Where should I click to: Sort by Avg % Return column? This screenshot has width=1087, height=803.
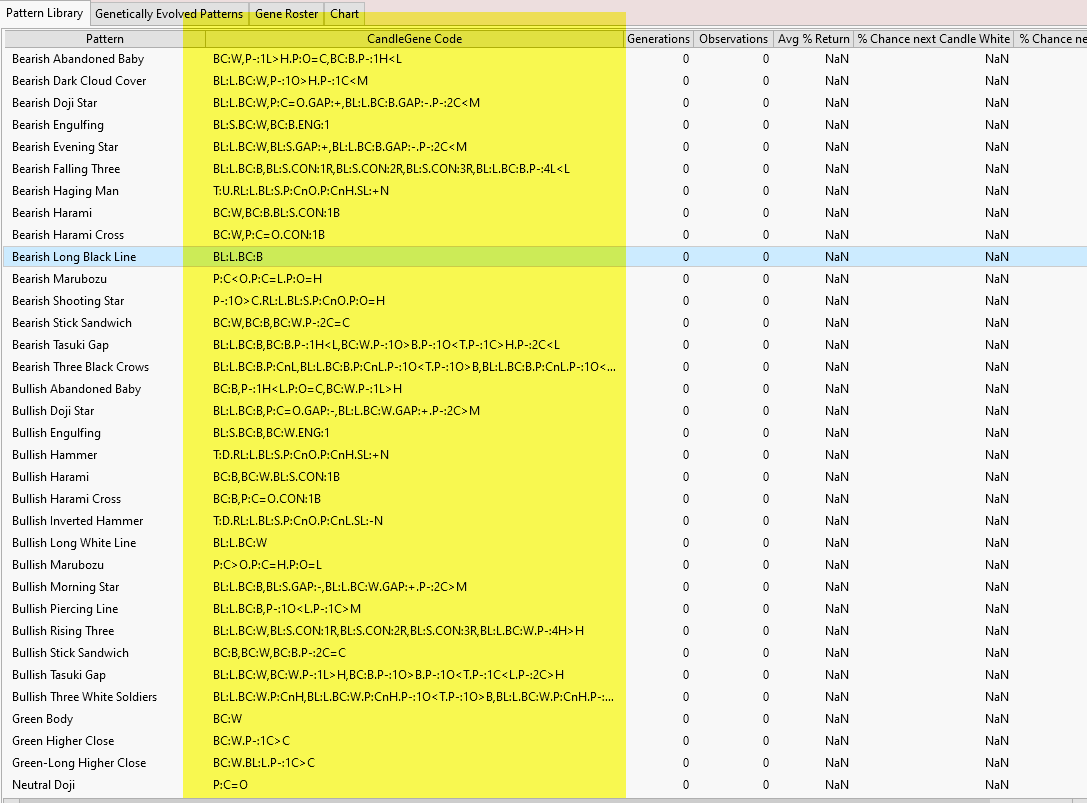[x=813, y=39]
